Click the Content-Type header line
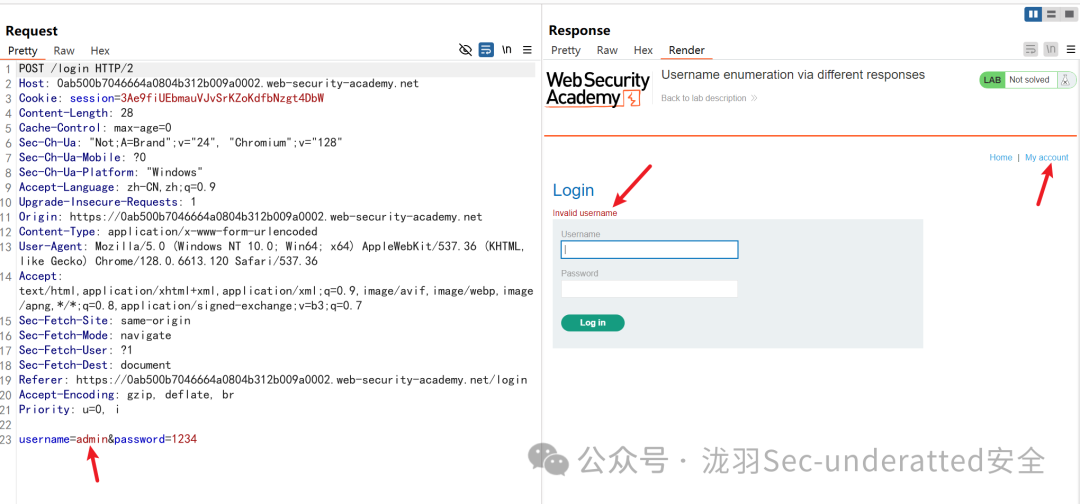Image resolution: width=1080 pixels, height=504 pixels. click(168, 231)
